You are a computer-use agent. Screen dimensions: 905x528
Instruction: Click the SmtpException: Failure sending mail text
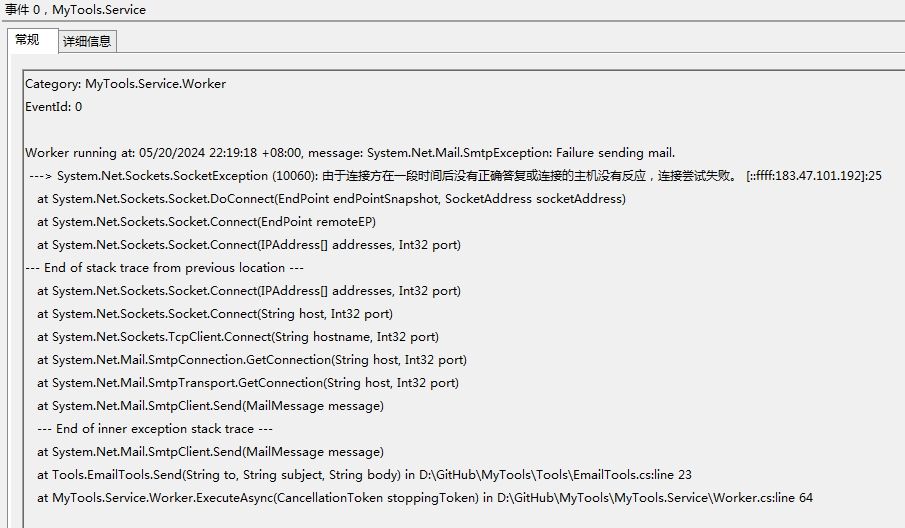511,153
